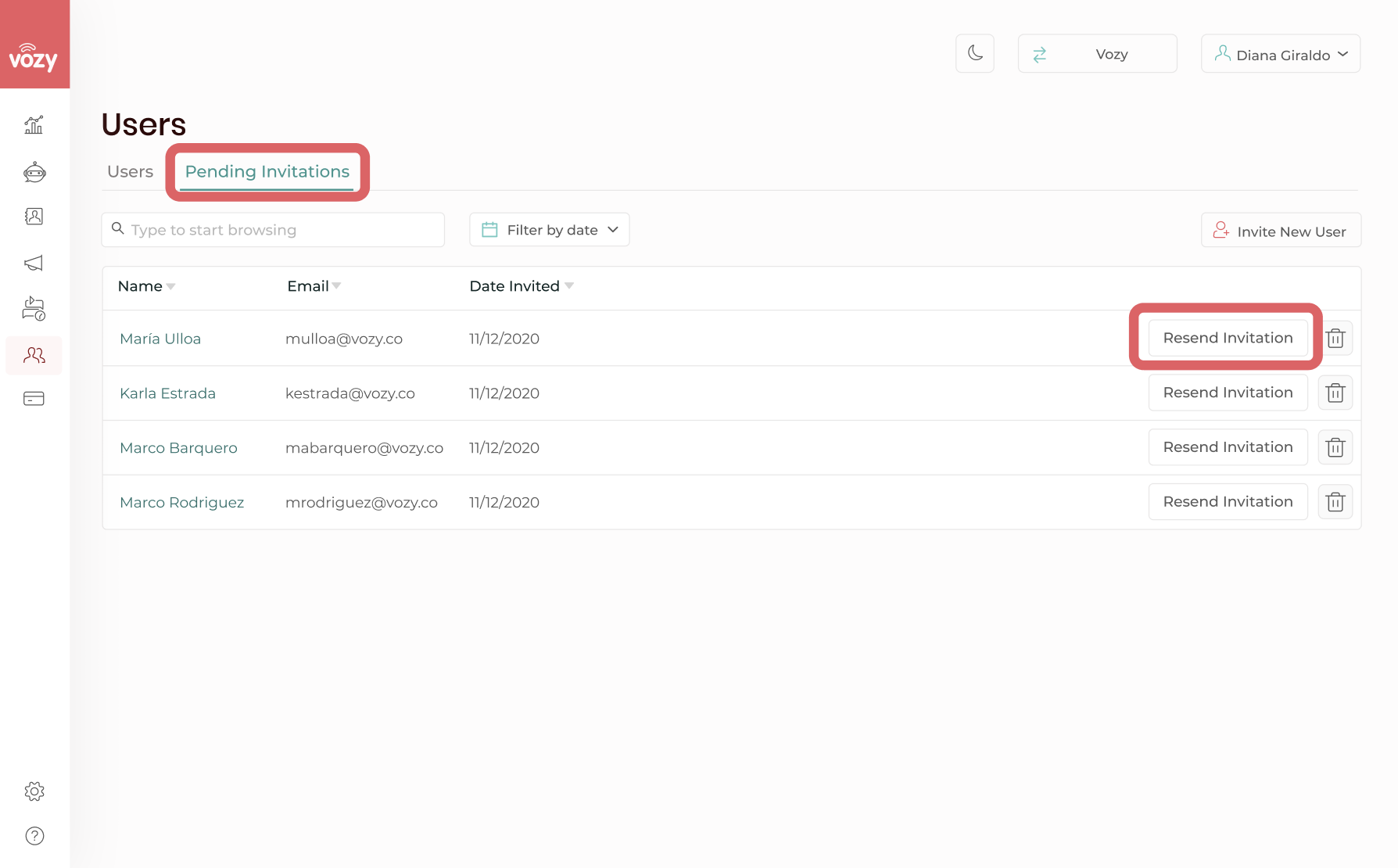Screen dimensions: 1398x868
Task: Delete Karla Estrada's invitation with trash icon
Action: [x=1335, y=393]
